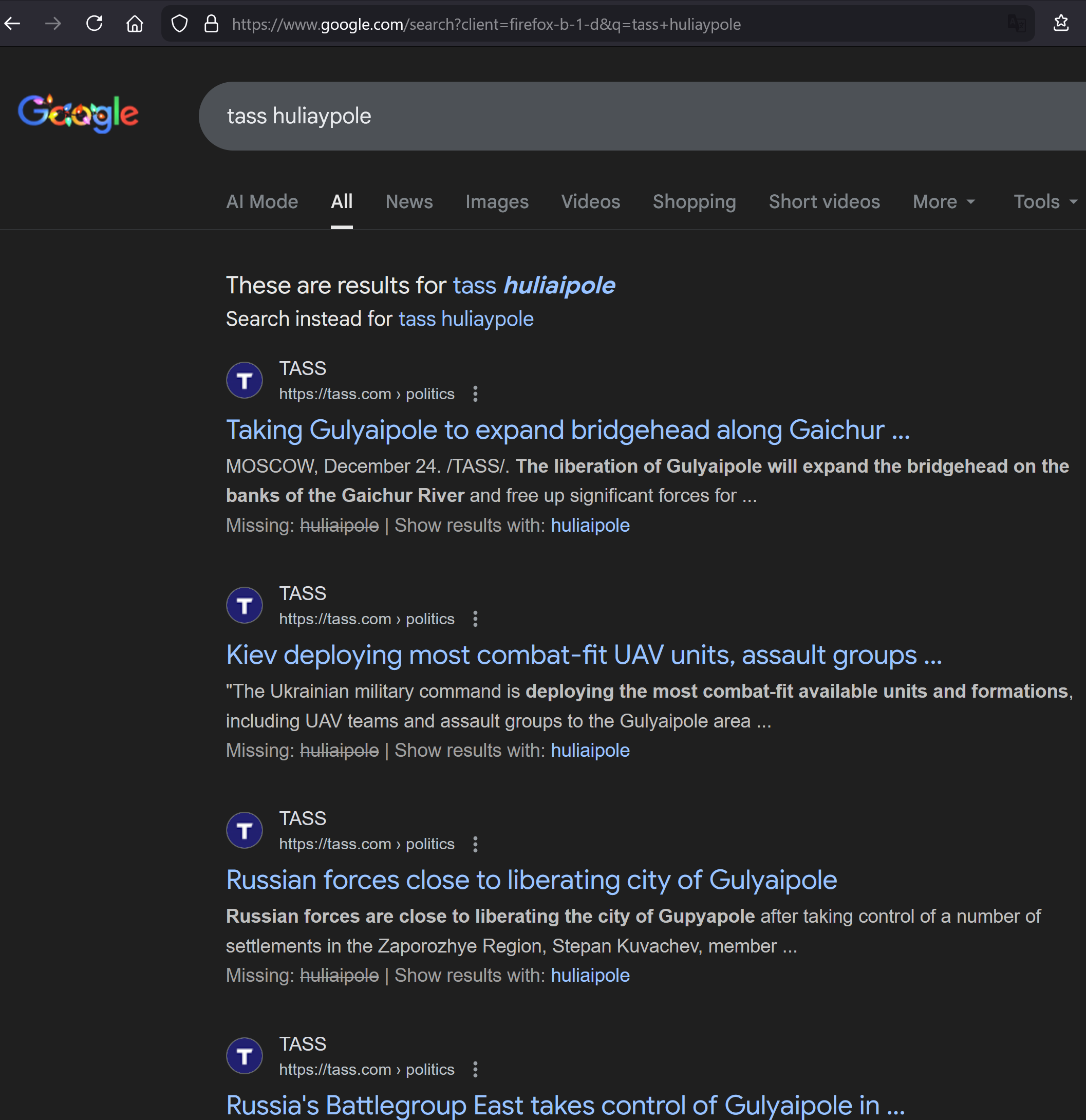Click the browser back arrow
Image resolution: width=1086 pixels, height=1120 pixels.
pyautogui.click(x=12, y=24)
